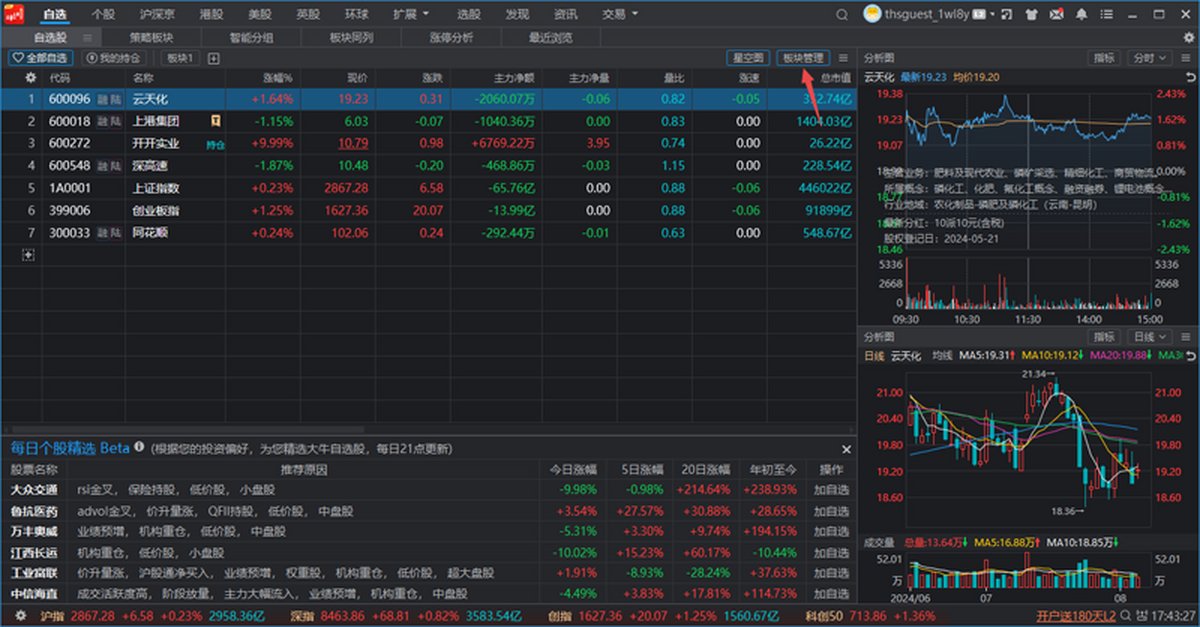Toggle the 全部自选 heart filter
Screen dimensions: 1200x627
41,58
